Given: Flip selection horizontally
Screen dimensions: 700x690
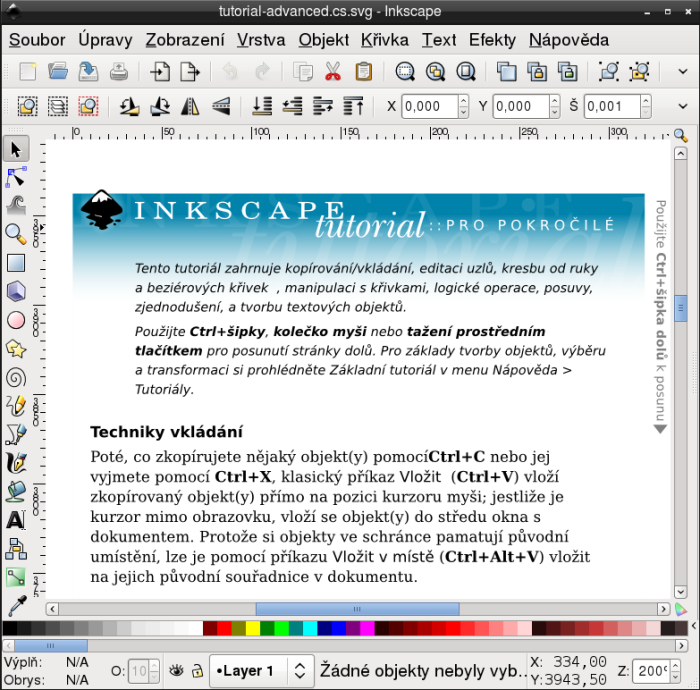Looking at the screenshot, I should (x=190, y=106).
